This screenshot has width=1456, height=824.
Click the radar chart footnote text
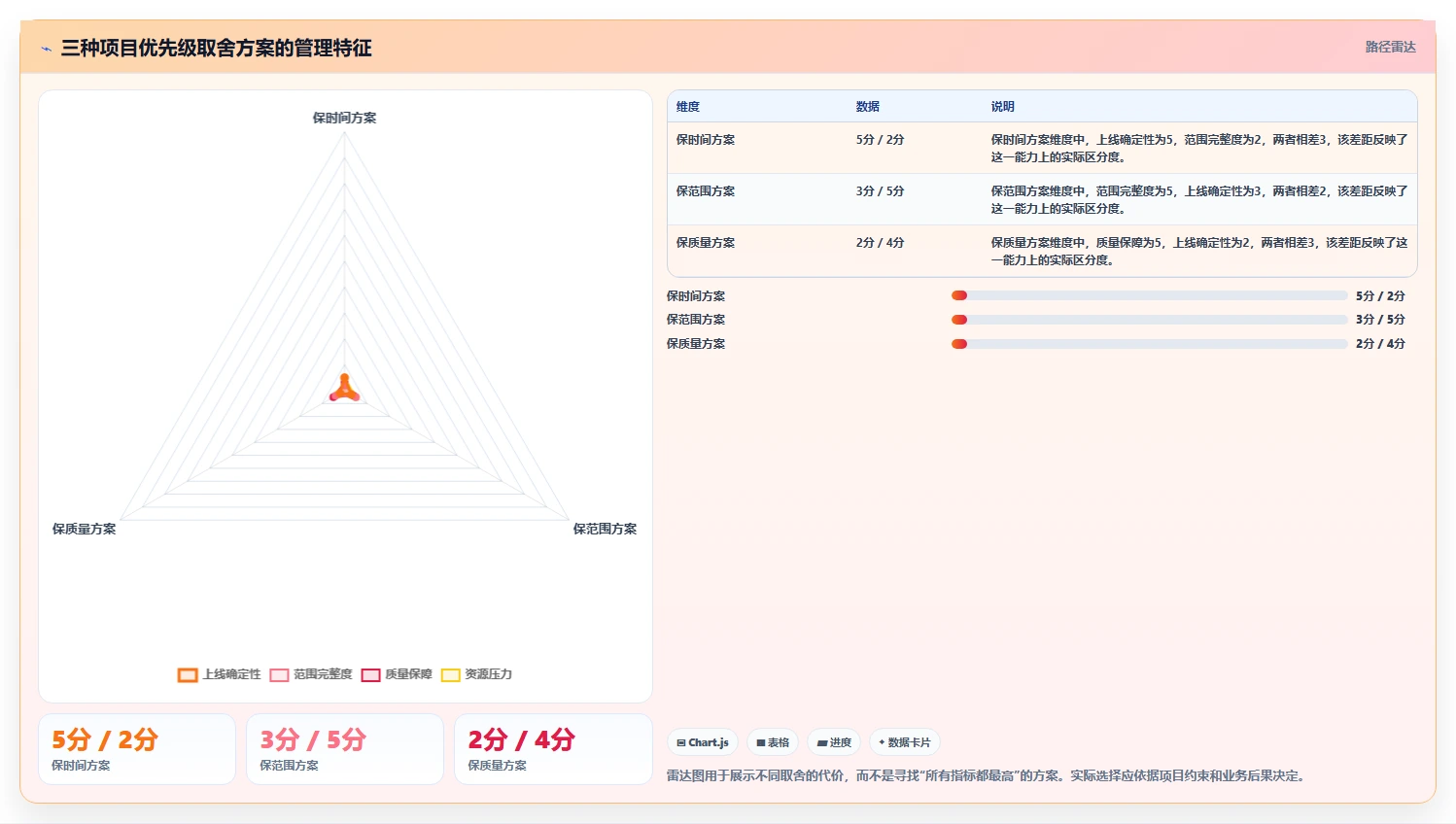click(987, 775)
